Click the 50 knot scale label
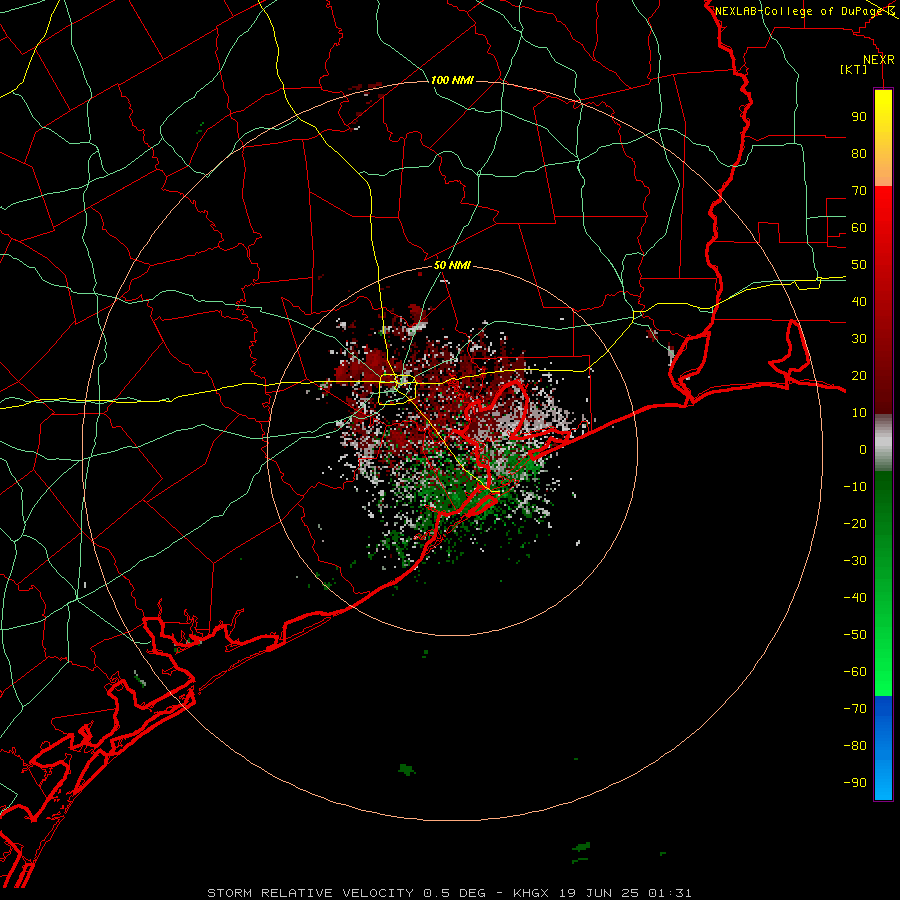This screenshot has width=900, height=900. pos(859,265)
